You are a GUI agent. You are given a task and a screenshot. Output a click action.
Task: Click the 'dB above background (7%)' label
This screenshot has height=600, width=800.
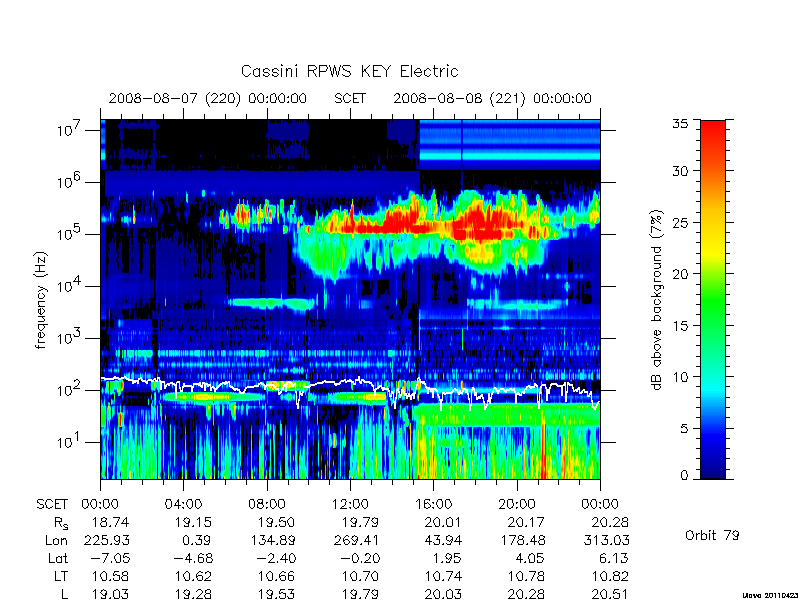(657, 300)
